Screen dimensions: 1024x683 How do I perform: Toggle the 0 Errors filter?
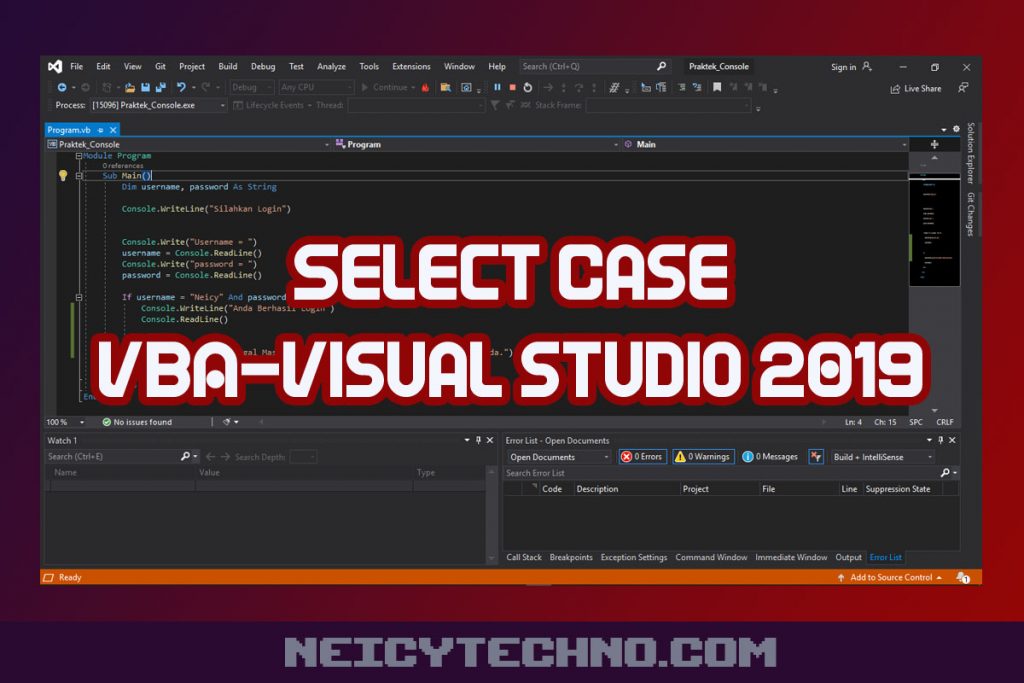[x=641, y=456]
